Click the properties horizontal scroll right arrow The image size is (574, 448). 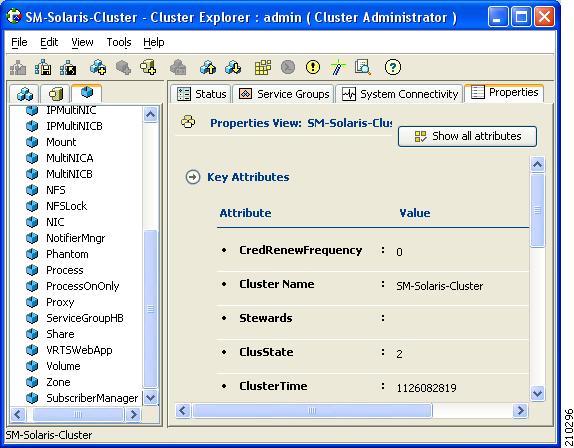(x=520, y=411)
